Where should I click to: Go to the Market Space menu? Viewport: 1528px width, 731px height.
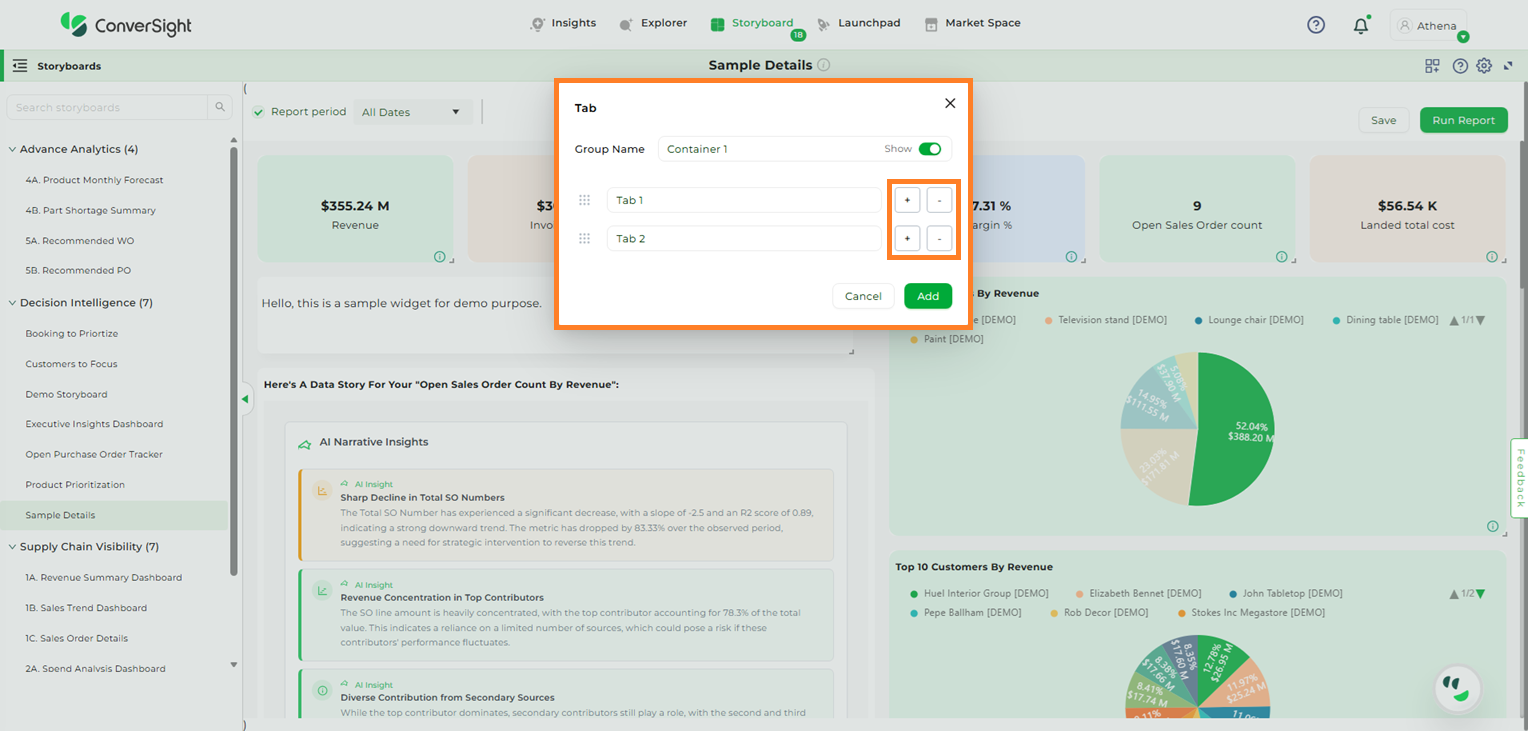972,23
